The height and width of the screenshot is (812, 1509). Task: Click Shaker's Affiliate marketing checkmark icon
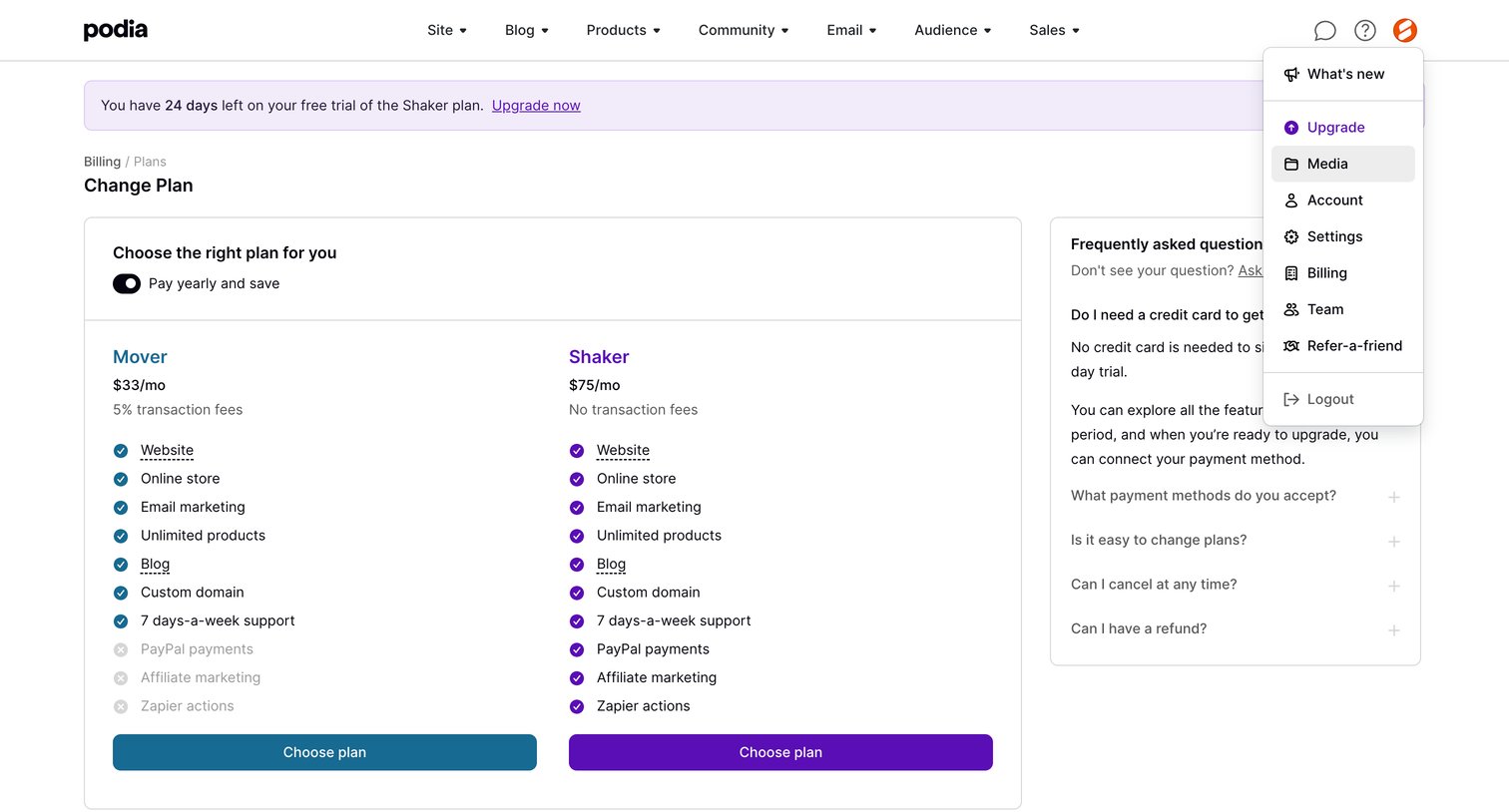click(577, 678)
